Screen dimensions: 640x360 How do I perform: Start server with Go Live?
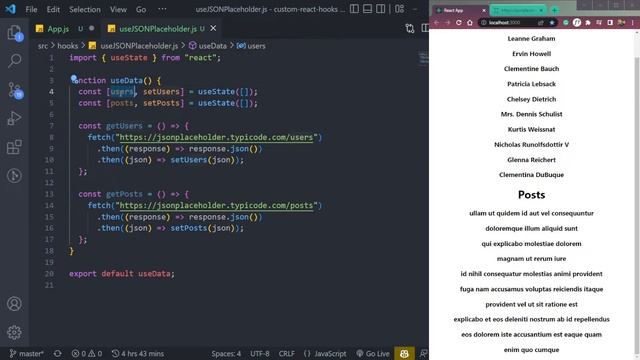click(x=373, y=353)
